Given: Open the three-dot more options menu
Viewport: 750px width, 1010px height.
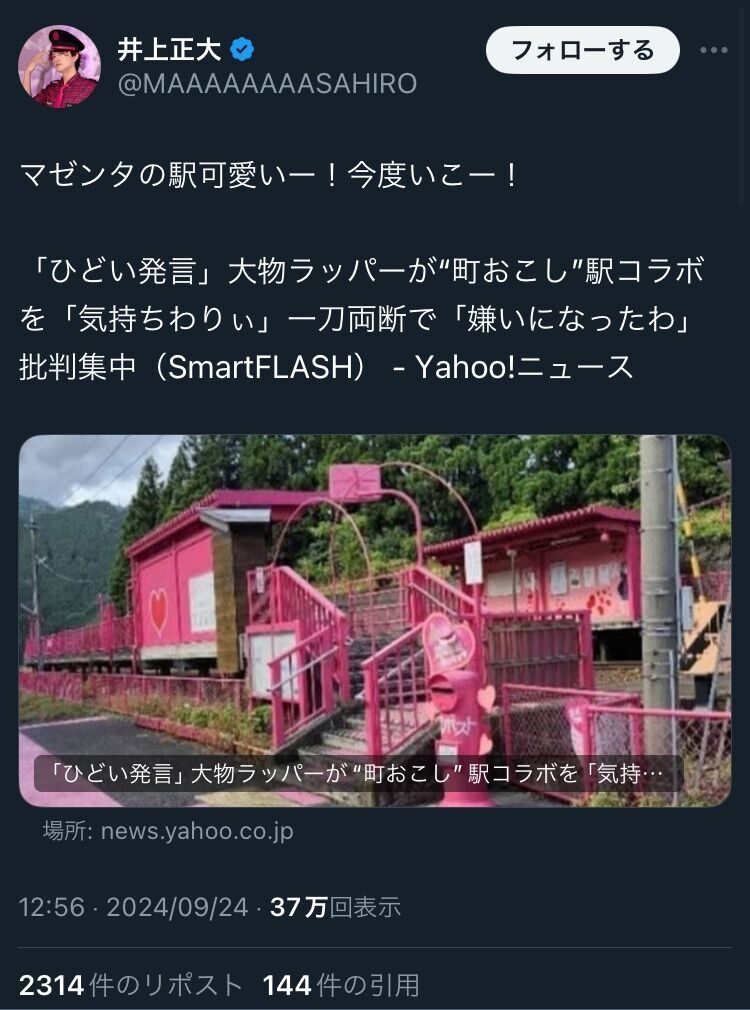Looking at the screenshot, I should click(x=714, y=50).
